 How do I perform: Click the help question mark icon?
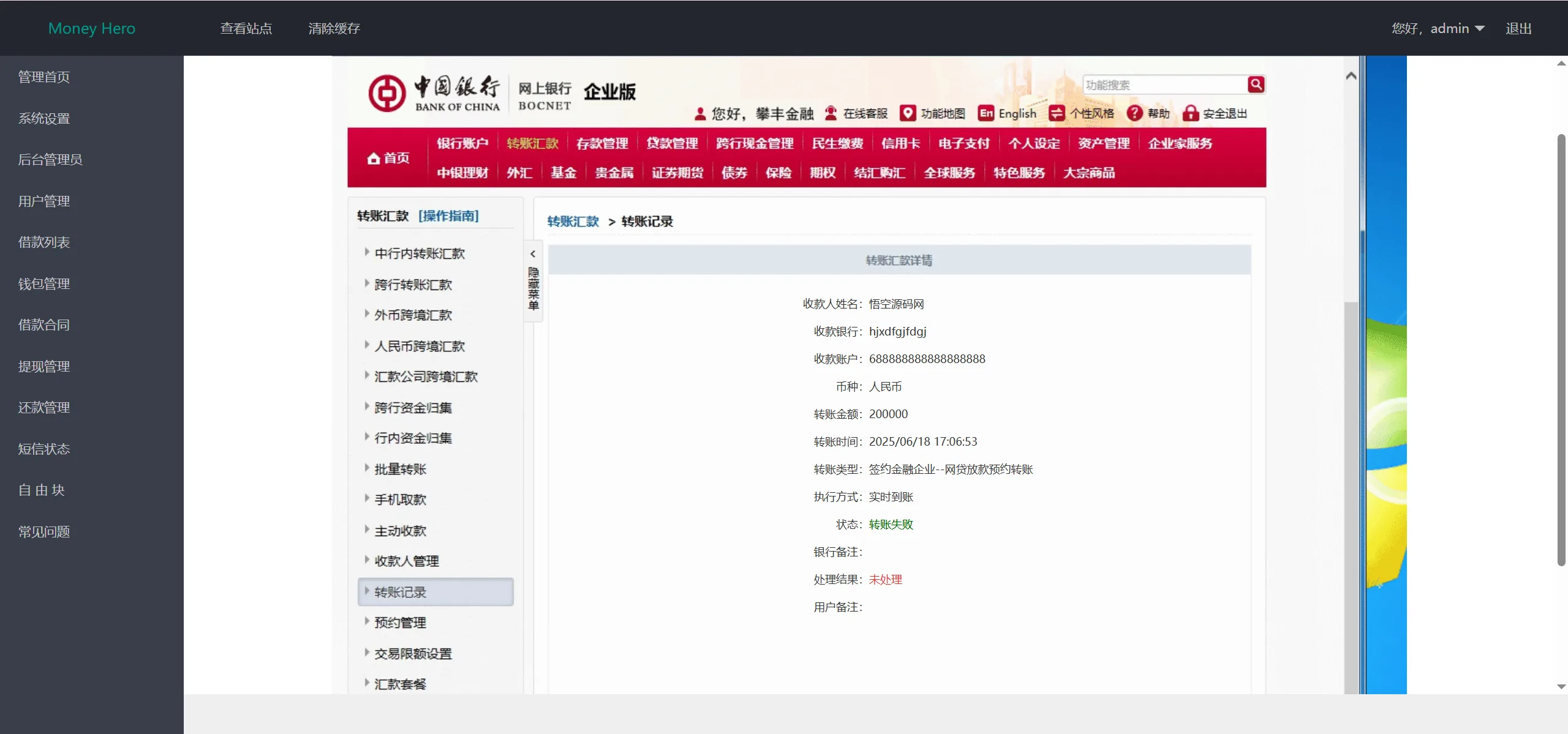point(1134,113)
